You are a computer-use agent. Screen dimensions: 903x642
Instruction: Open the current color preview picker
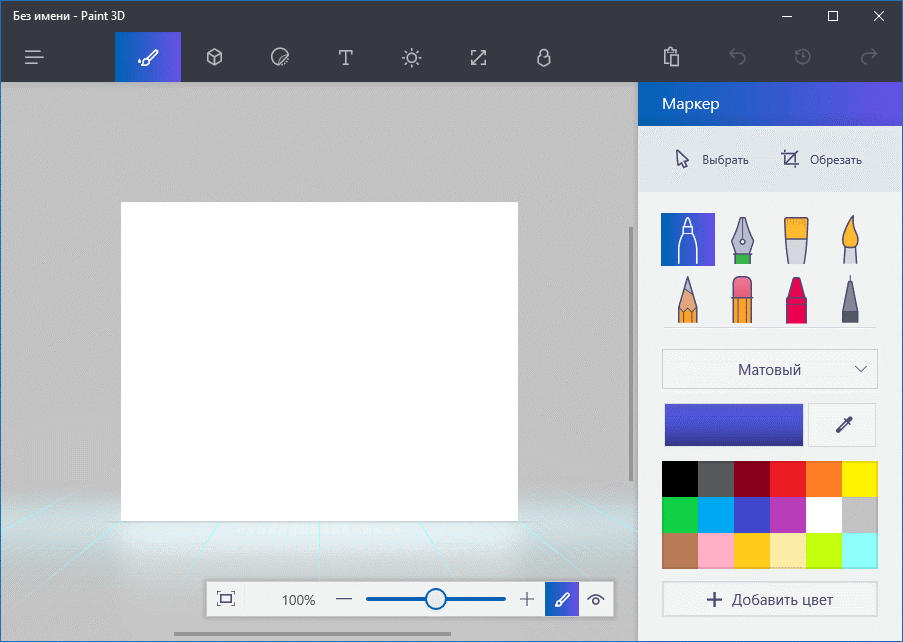pyautogui.click(x=734, y=425)
